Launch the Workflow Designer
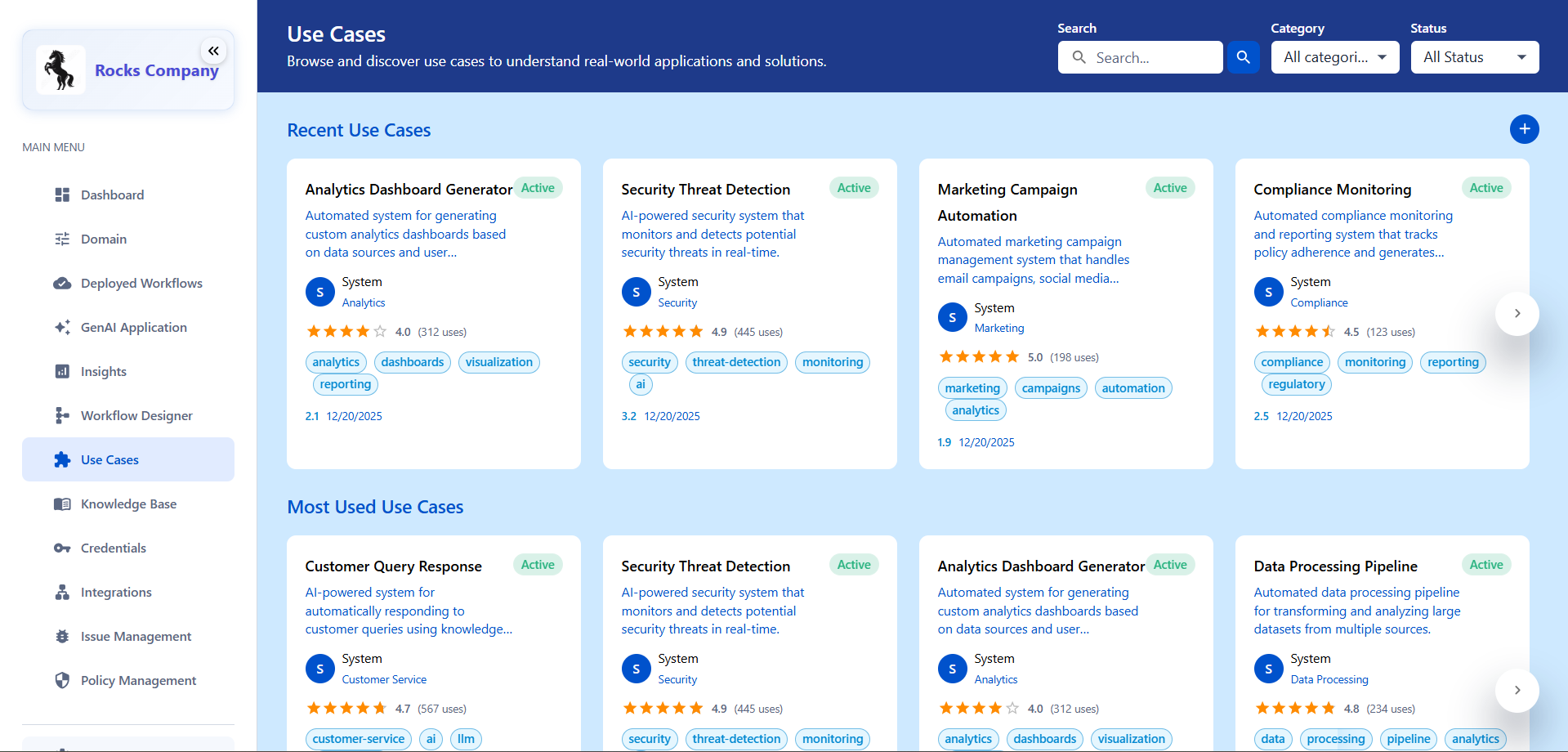Screen dimensions: 1568x752 pyautogui.click(x=136, y=415)
